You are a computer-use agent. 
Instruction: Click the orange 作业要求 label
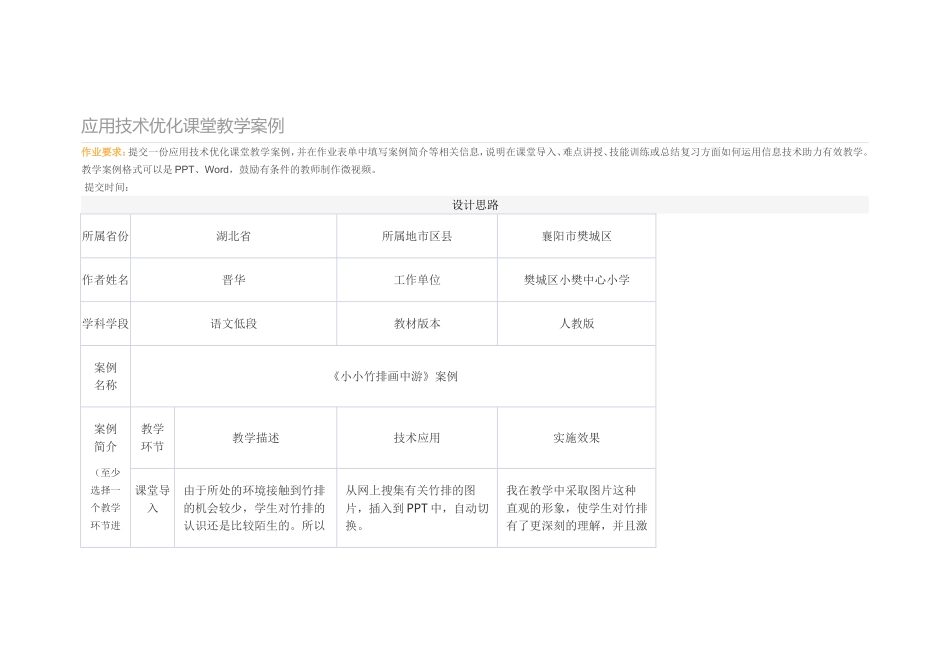tap(104, 152)
